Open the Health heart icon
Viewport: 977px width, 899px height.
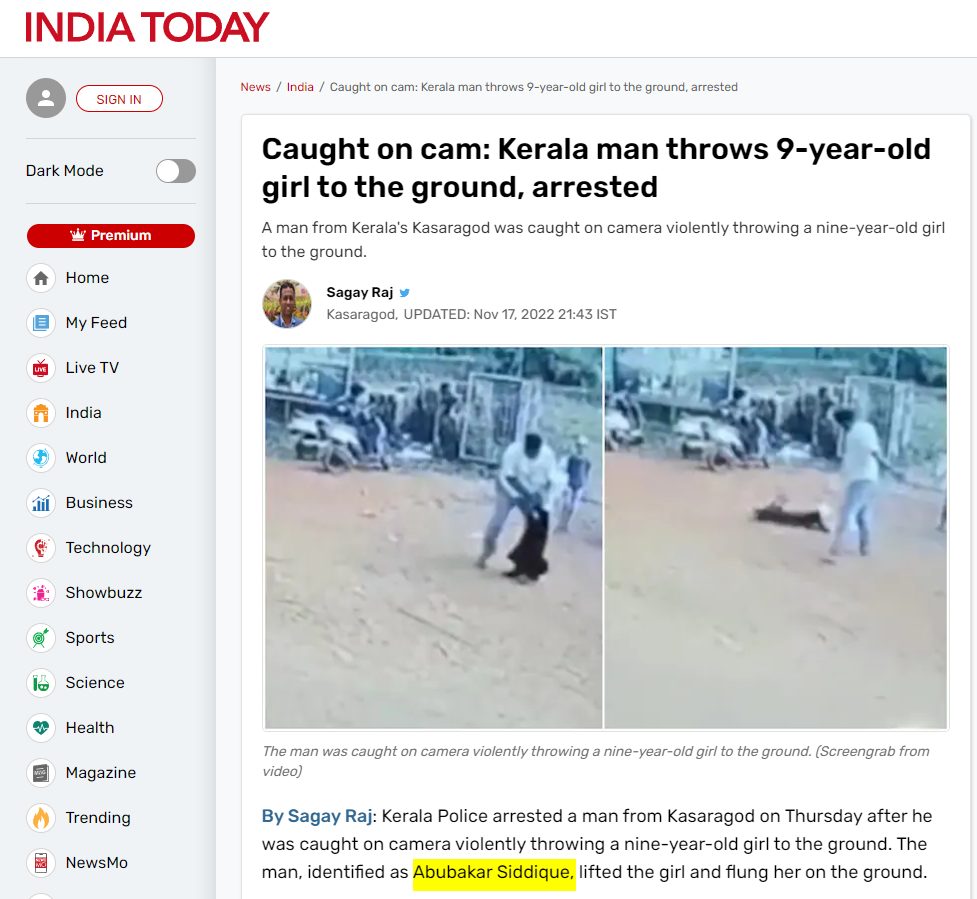click(41, 728)
